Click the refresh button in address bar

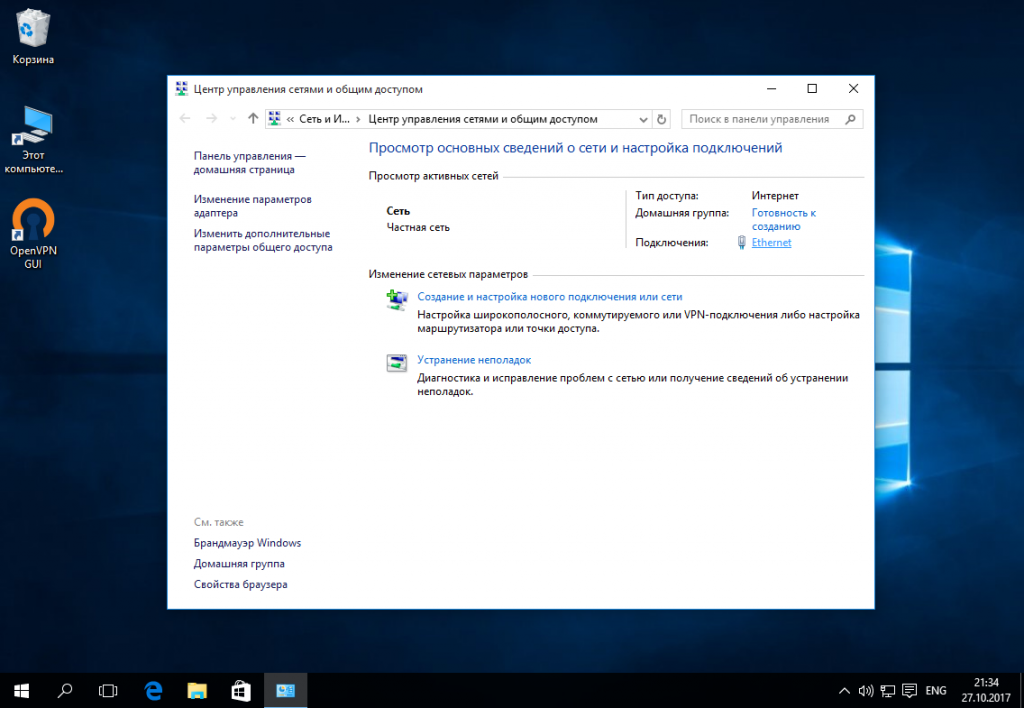pos(661,119)
